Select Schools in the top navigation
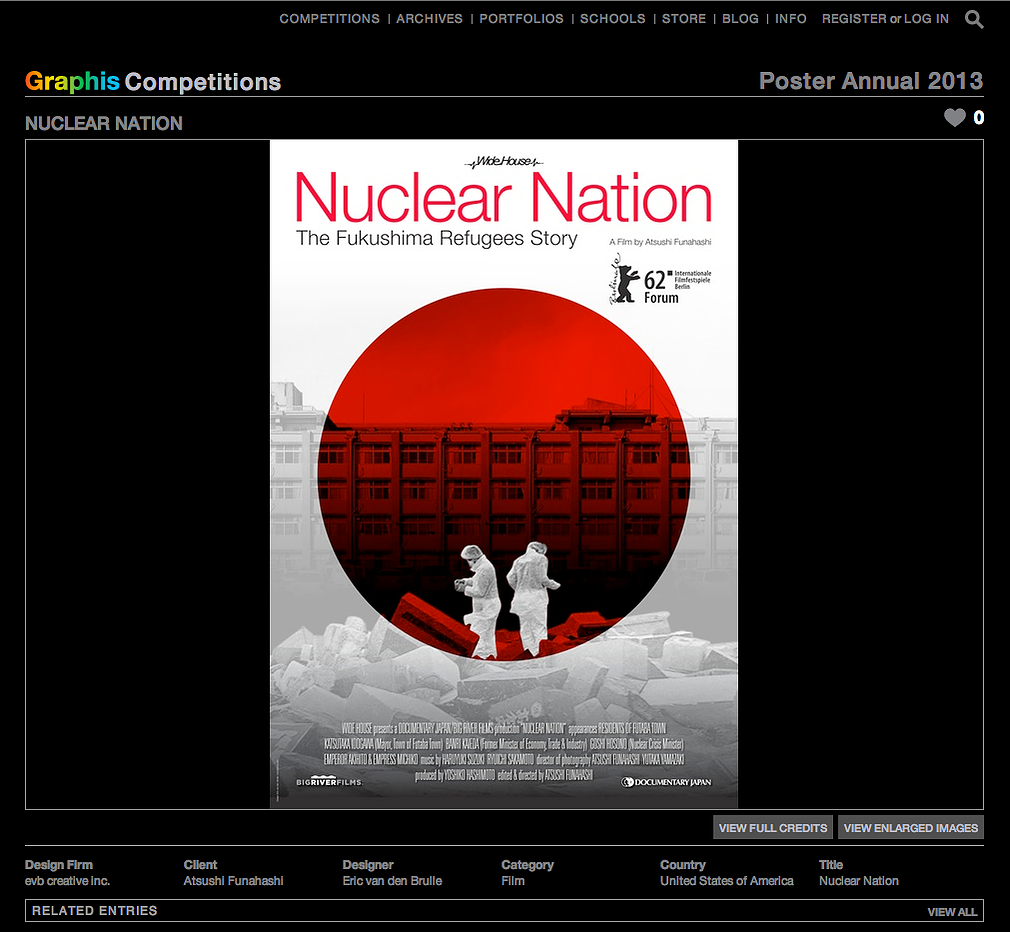1010x932 pixels. click(x=613, y=19)
